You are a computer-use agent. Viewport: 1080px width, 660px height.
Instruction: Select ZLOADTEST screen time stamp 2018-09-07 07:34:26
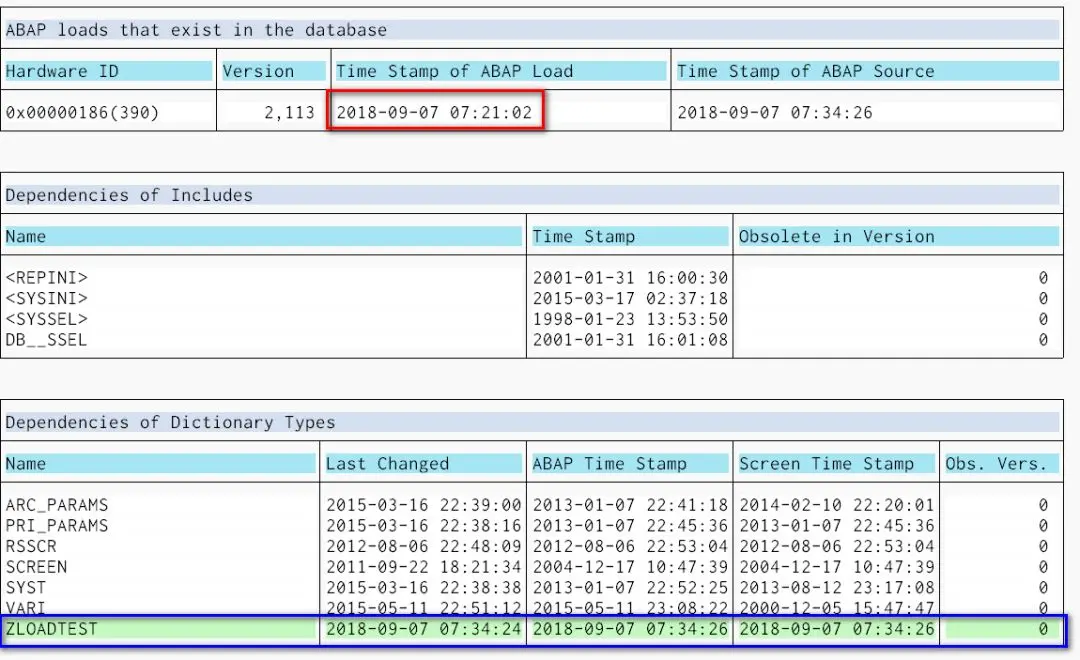click(x=837, y=630)
